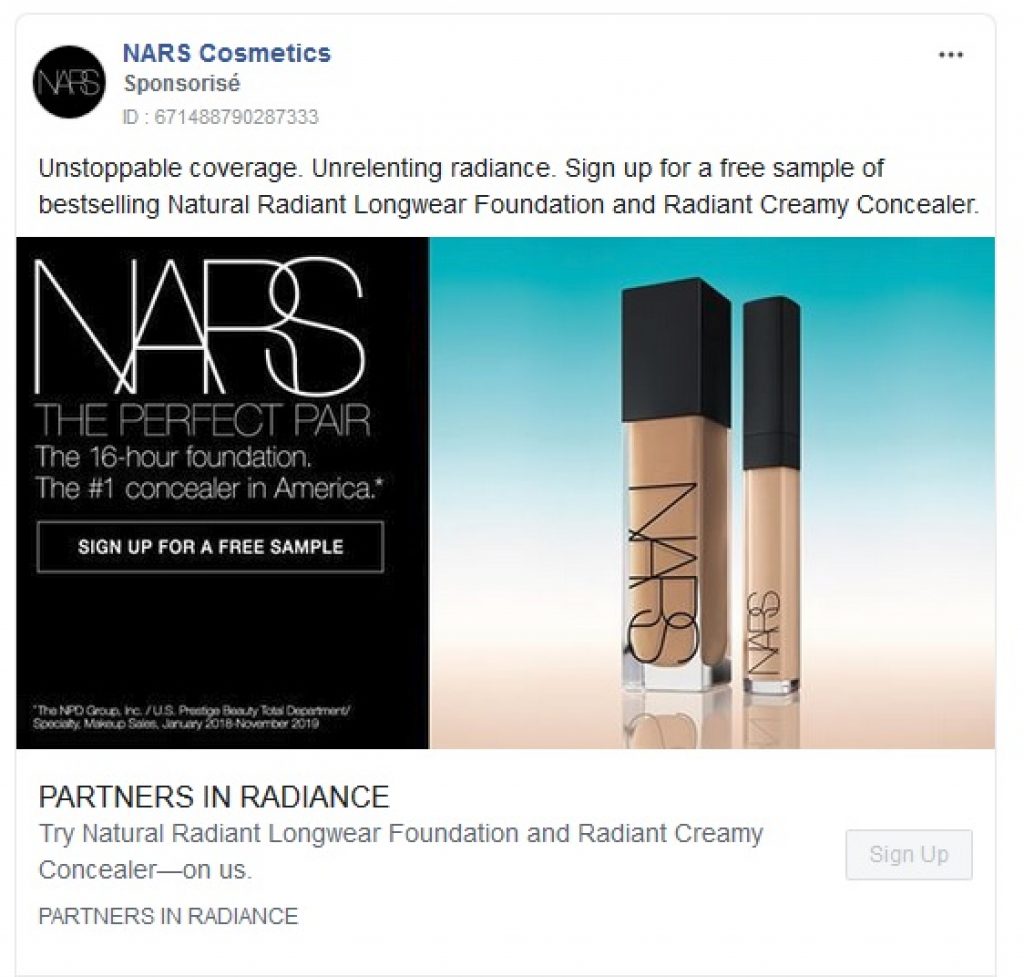Click the small PARTNERS IN RADIANCE footer text
The width and height of the screenshot is (1024, 977).
tap(168, 916)
